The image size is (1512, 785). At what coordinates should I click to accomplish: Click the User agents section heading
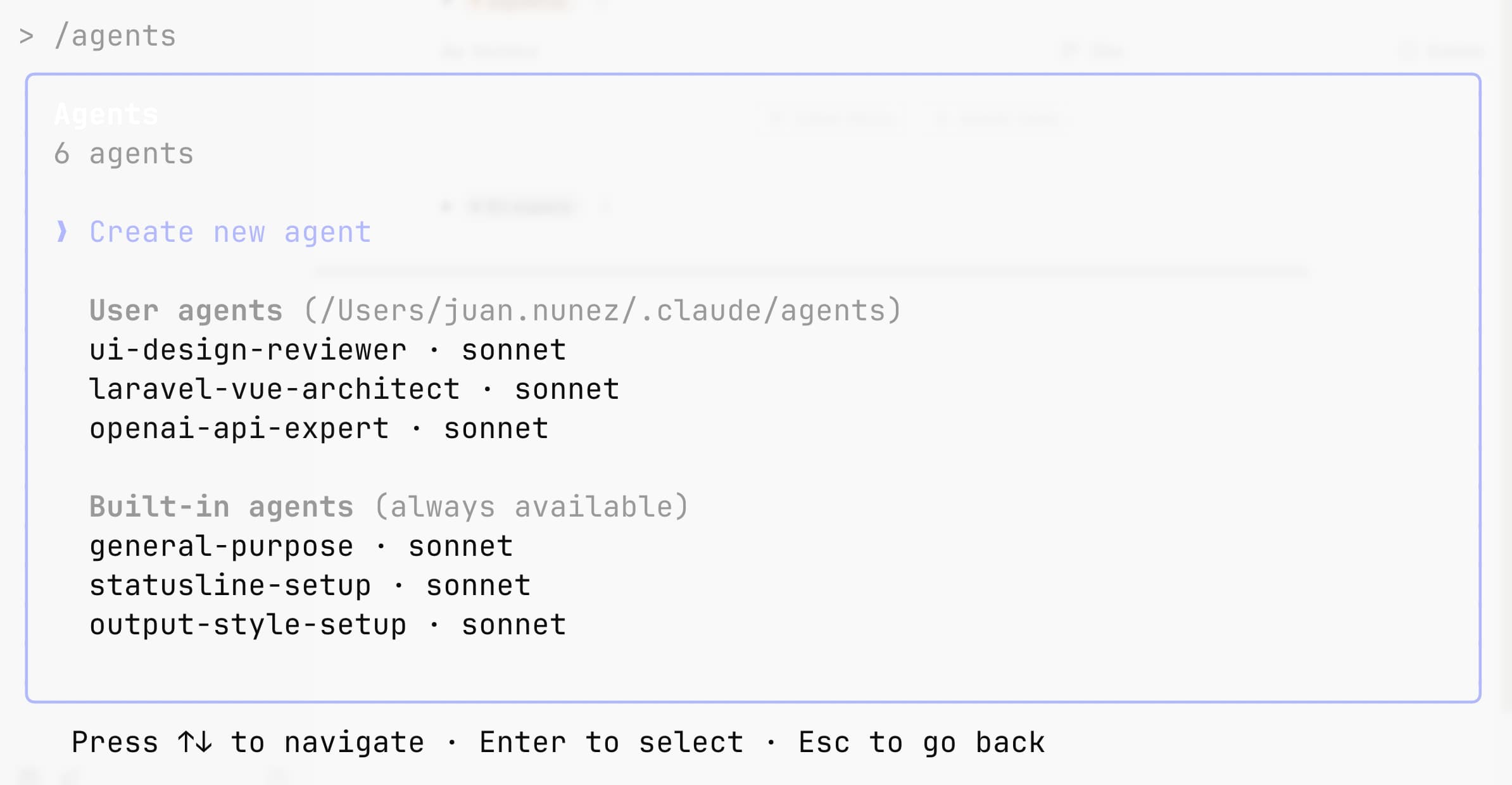point(186,311)
